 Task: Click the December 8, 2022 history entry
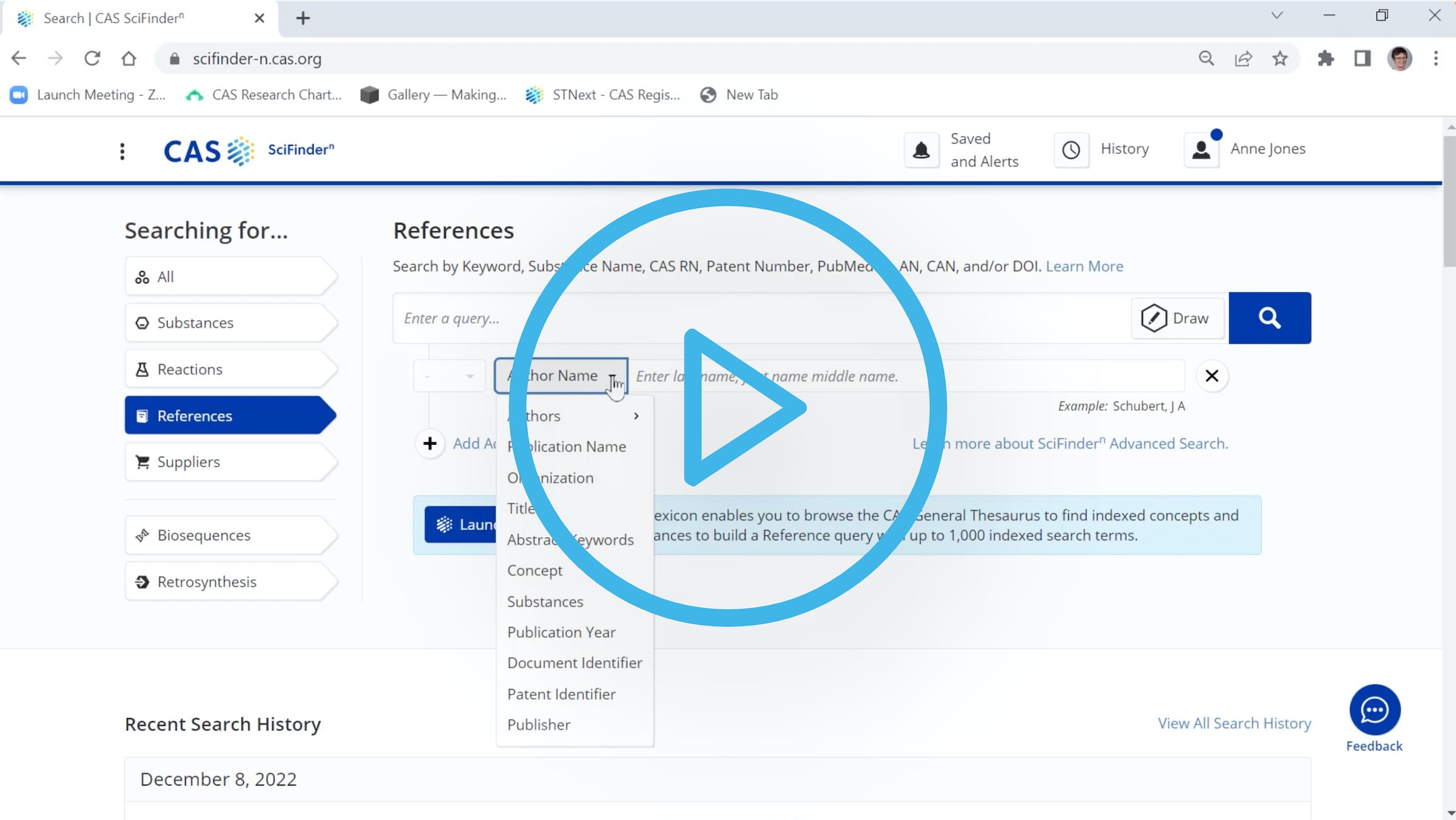718,779
